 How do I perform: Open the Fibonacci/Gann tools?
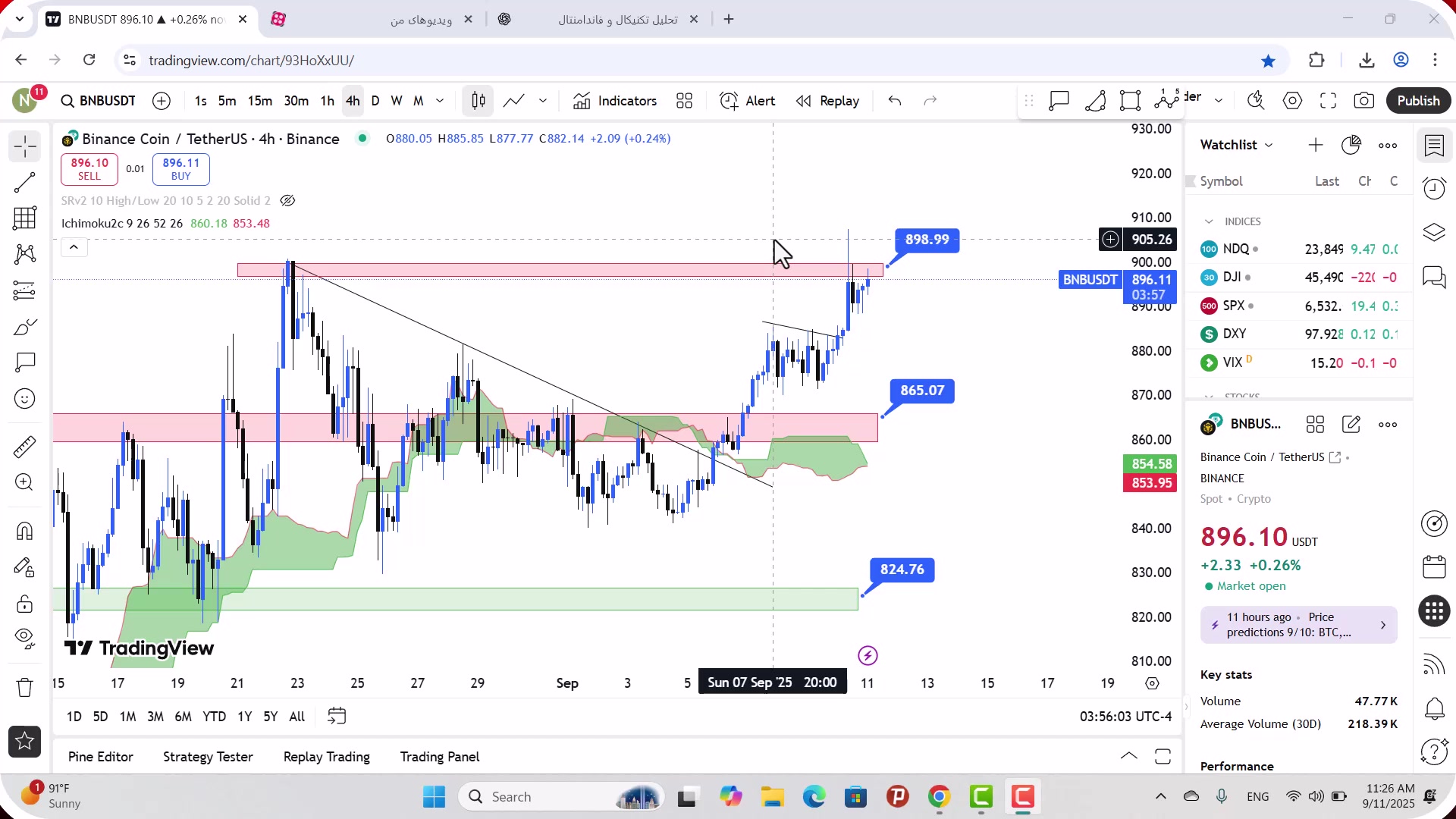[24, 218]
